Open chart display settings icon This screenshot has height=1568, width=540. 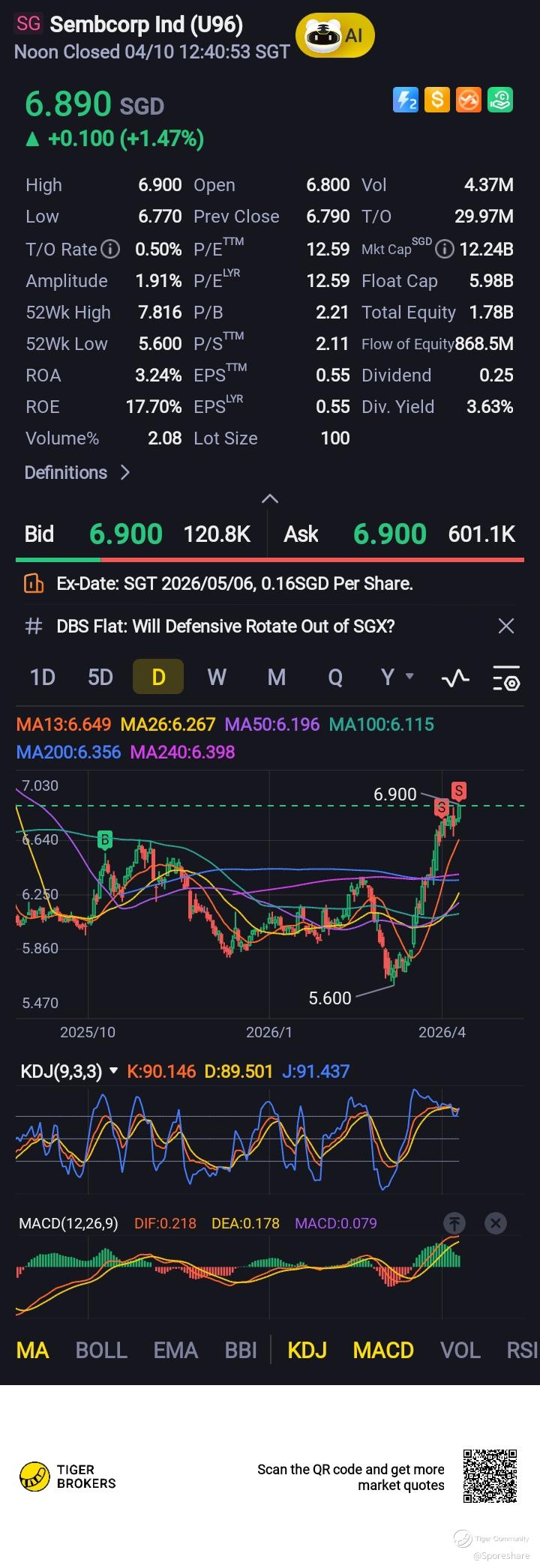coord(506,678)
